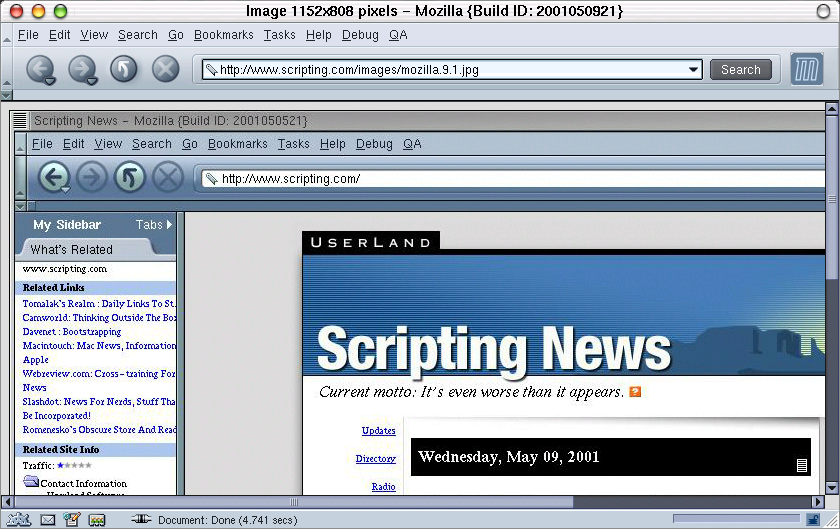
Task: Click the security padlock in status bar
Action: [x=813, y=519]
